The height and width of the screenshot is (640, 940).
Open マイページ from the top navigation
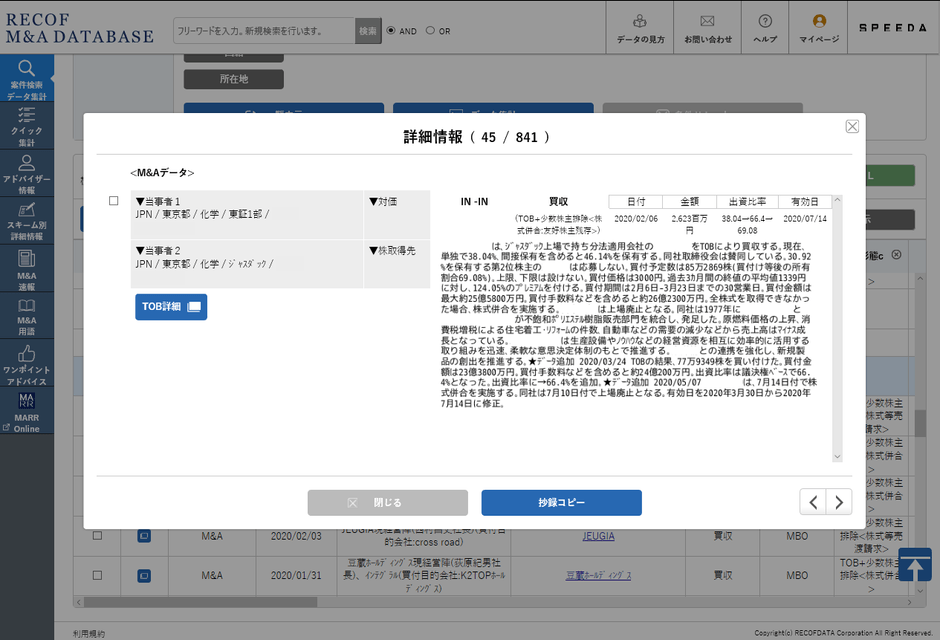[x=818, y=27]
